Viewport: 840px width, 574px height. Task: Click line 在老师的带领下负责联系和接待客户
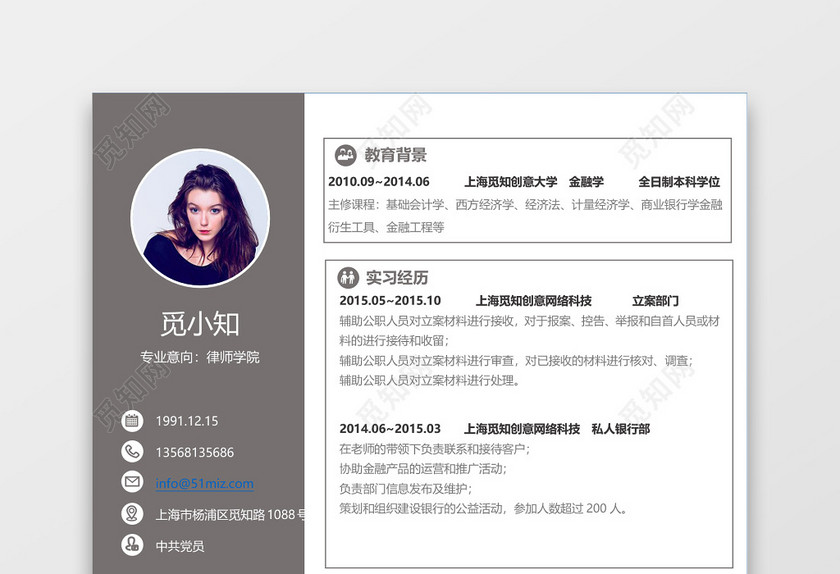[434, 449]
